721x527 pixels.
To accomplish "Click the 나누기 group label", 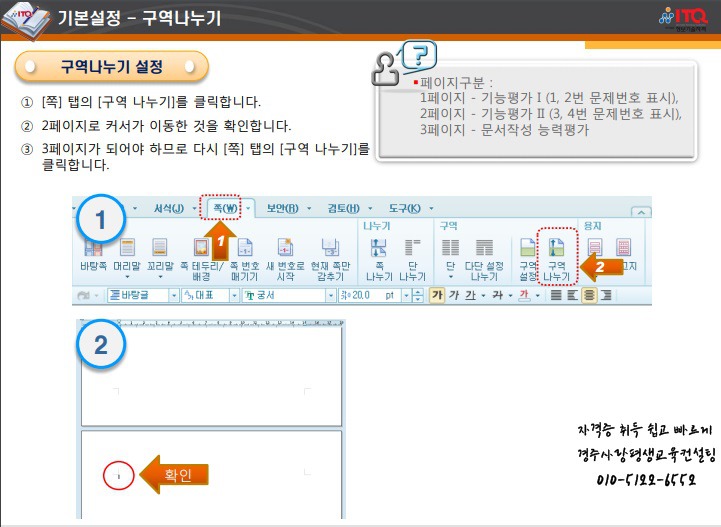I will (x=377, y=226).
